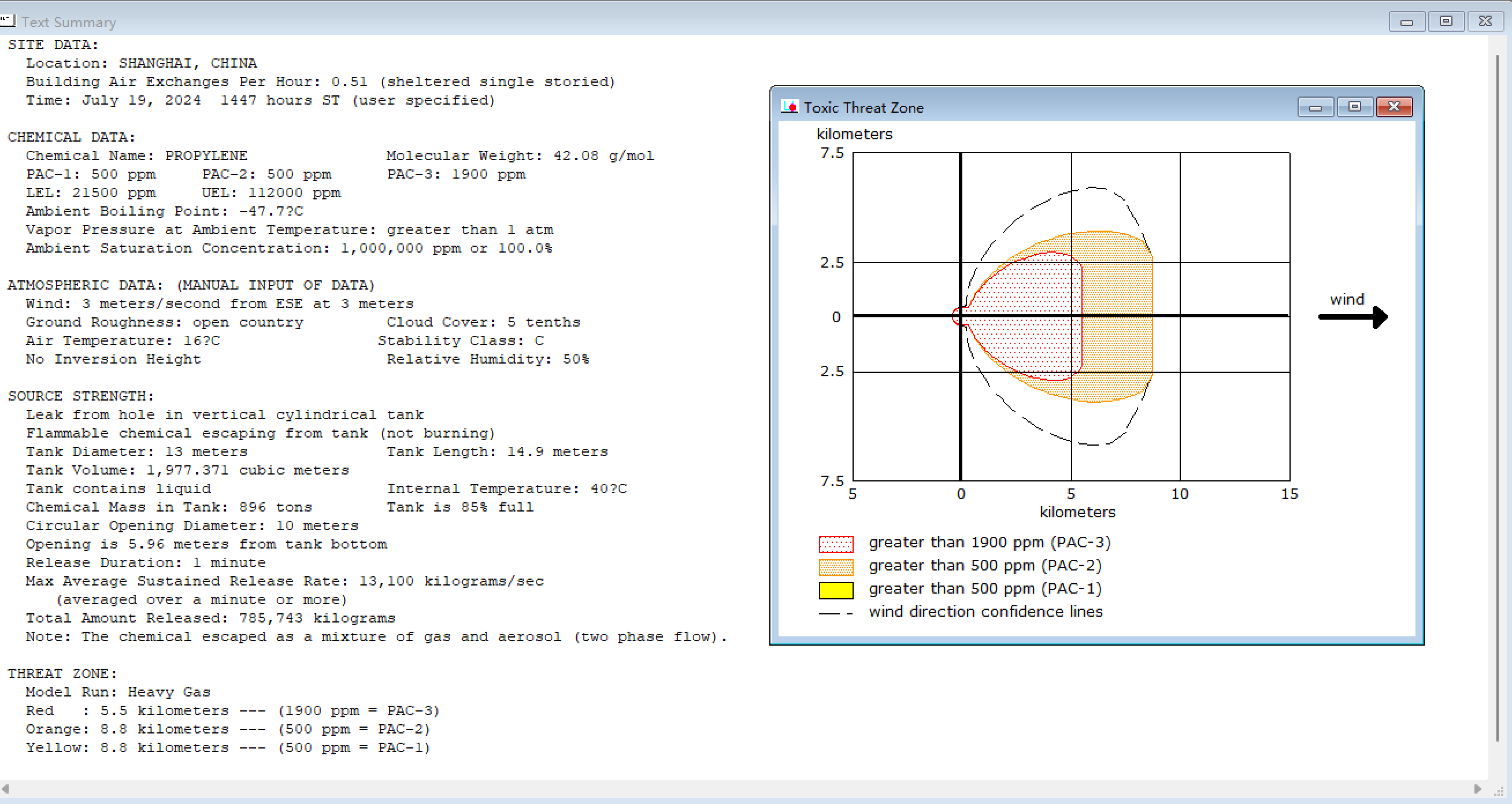Click the red PAC-3 legend swatch
1512x804 pixels.
836,544
